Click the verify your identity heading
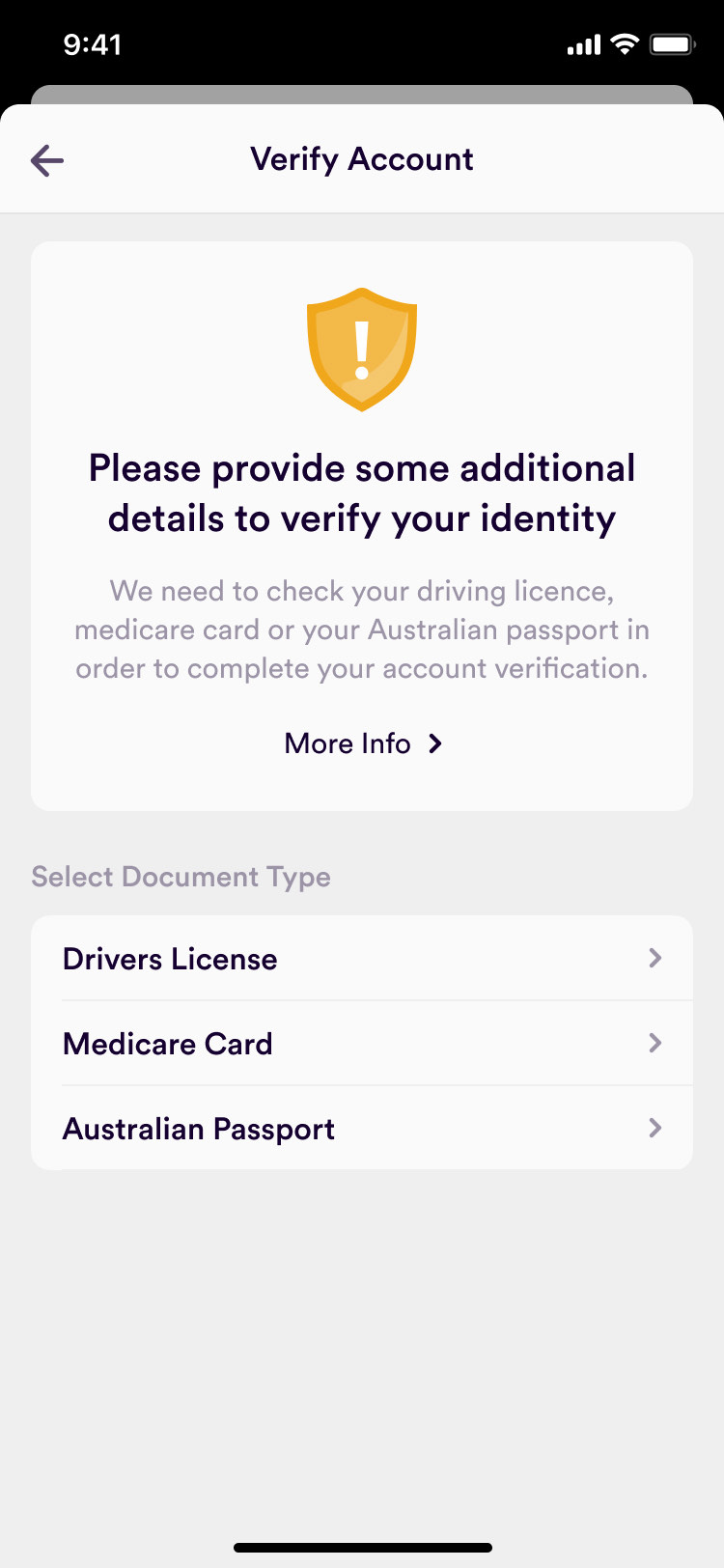The width and height of the screenshot is (724, 1568). click(362, 493)
